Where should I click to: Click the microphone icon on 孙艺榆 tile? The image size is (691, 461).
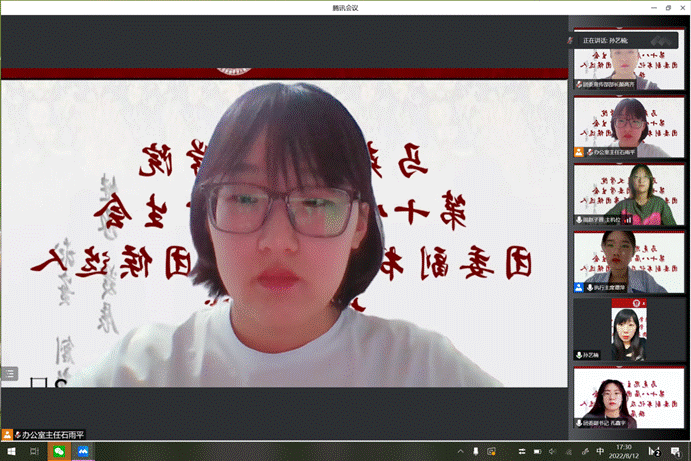pyautogui.click(x=579, y=355)
